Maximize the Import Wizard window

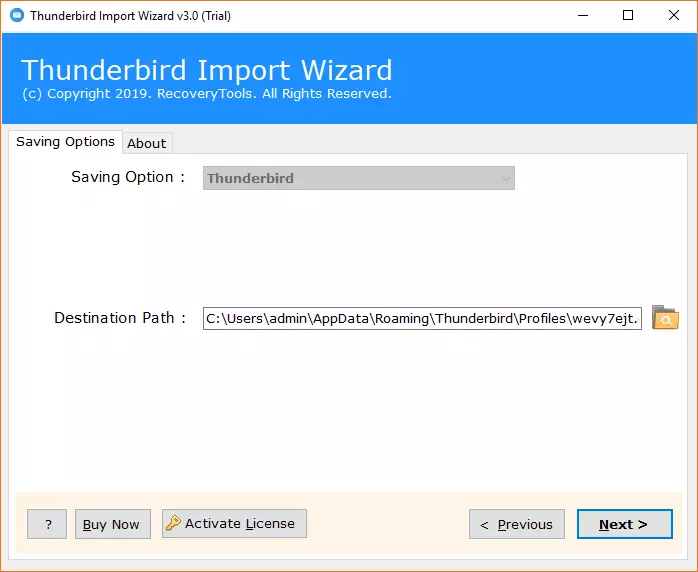point(628,16)
